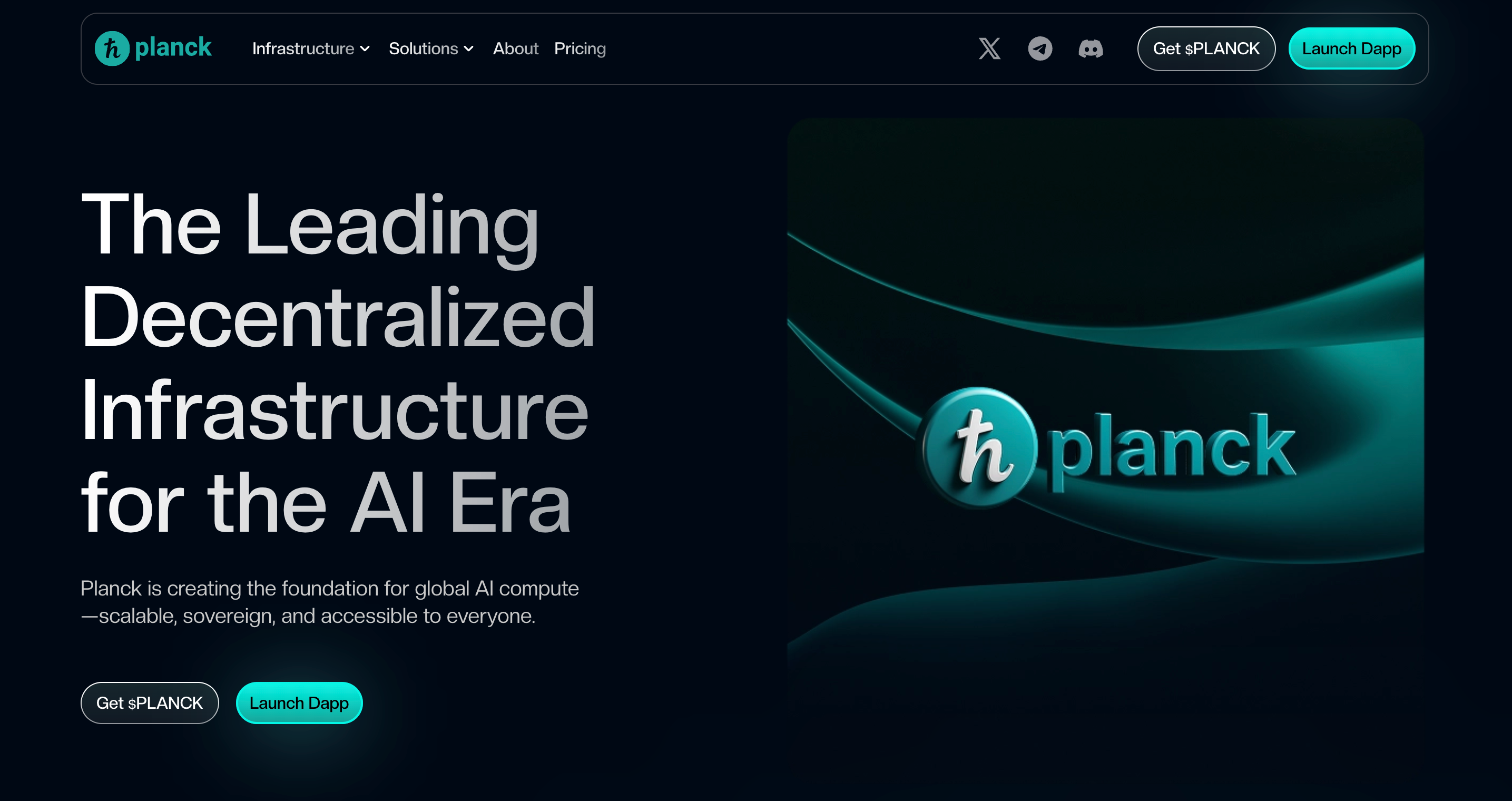Click the planck 'h' logo icon in navbar
The image size is (1512, 801).
click(112, 48)
